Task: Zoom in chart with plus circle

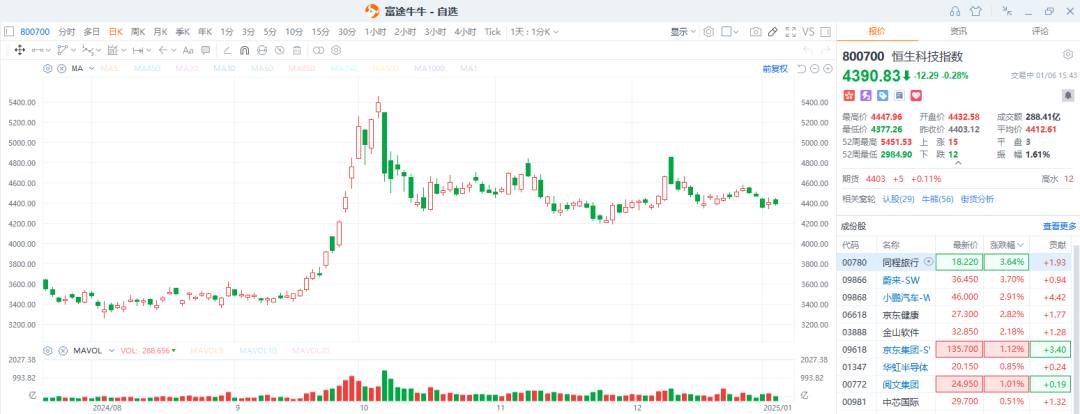Action: 827,68
